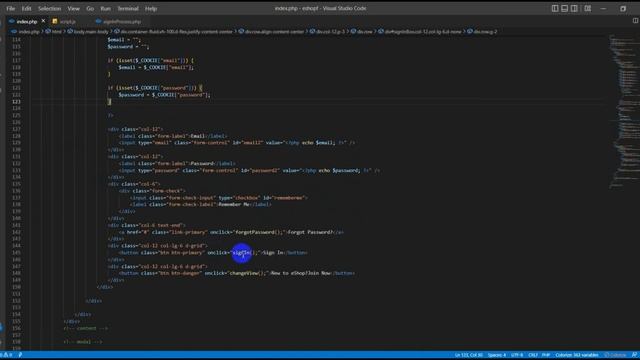Screen dimensions: 640x360
Task: Toggle the bottom panel layout icon
Action: click(564, 8)
